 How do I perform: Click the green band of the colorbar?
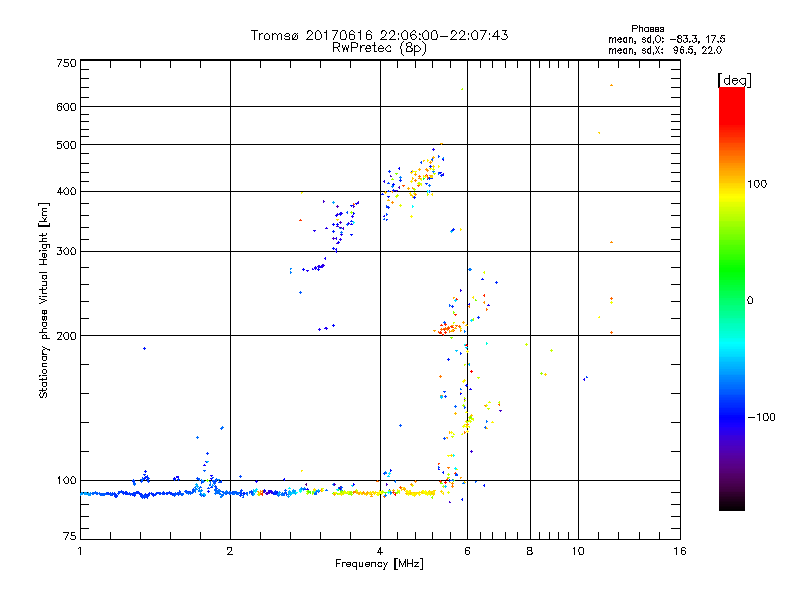731,270
